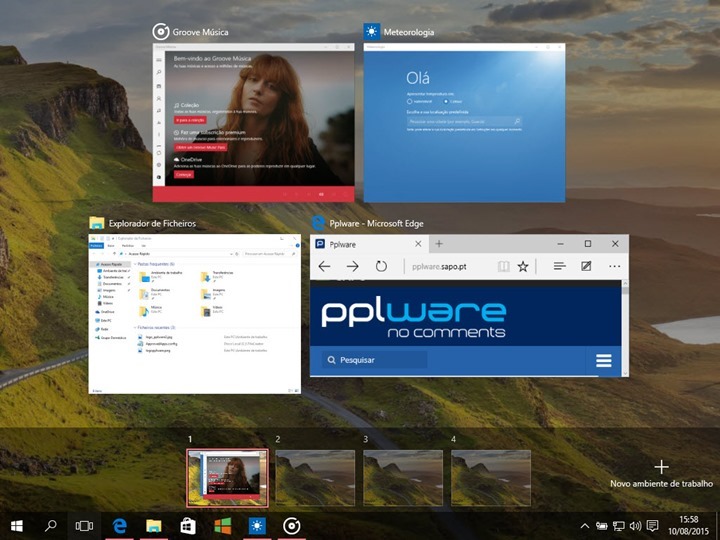This screenshot has height=540, width=720.
Task: Open File Explorer from the taskbar
Action: [x=154, y=526]
